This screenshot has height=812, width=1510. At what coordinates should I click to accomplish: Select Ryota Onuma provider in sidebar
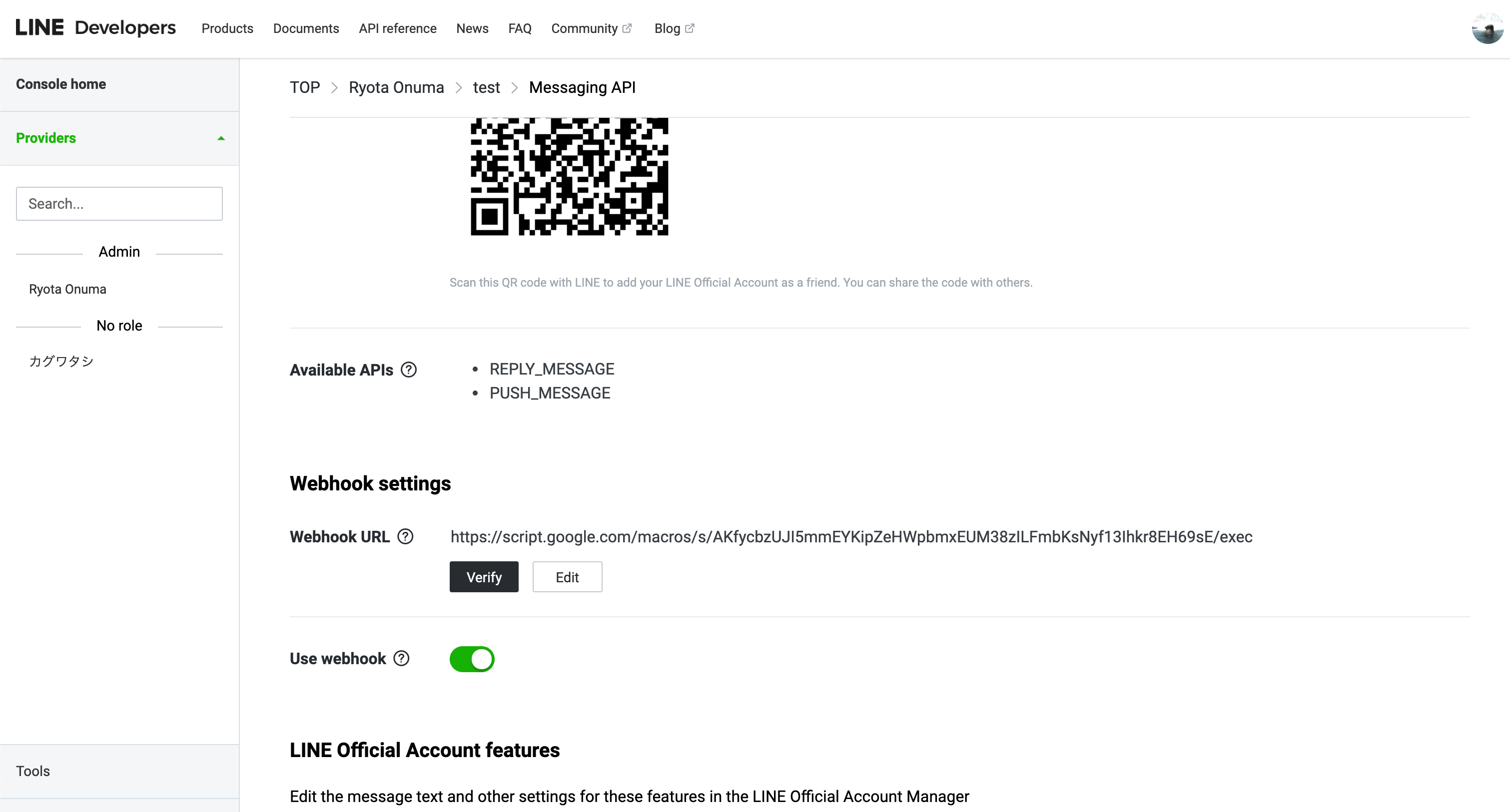67,289
